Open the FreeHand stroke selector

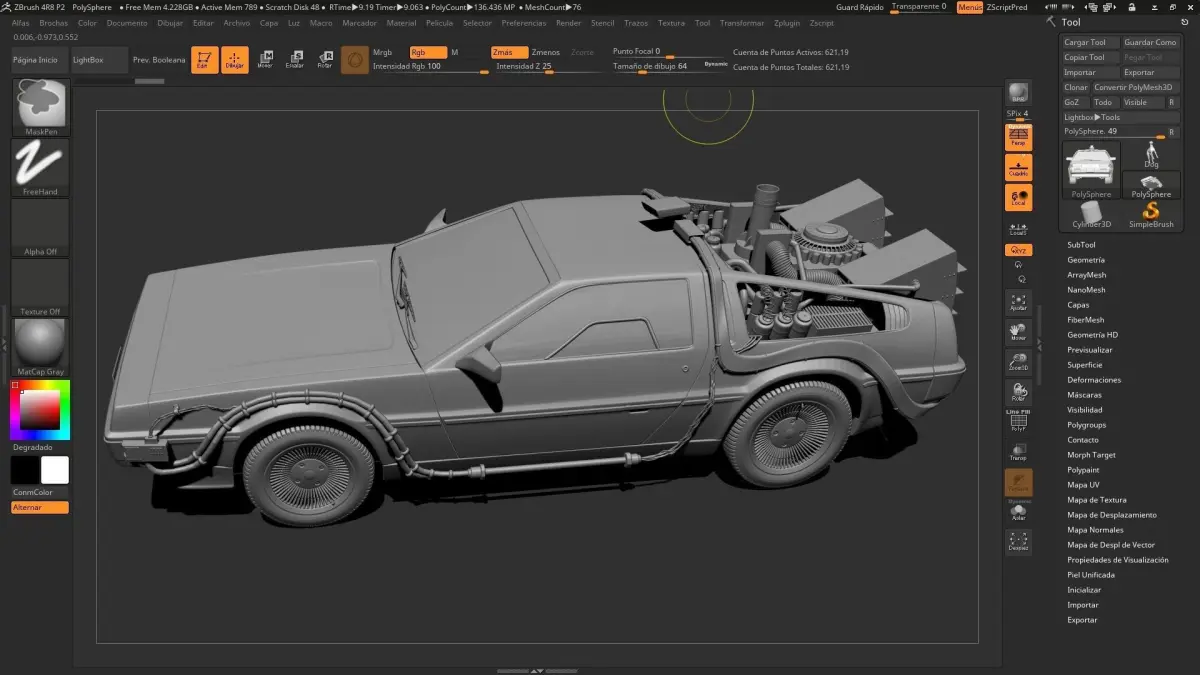point(40,166)
